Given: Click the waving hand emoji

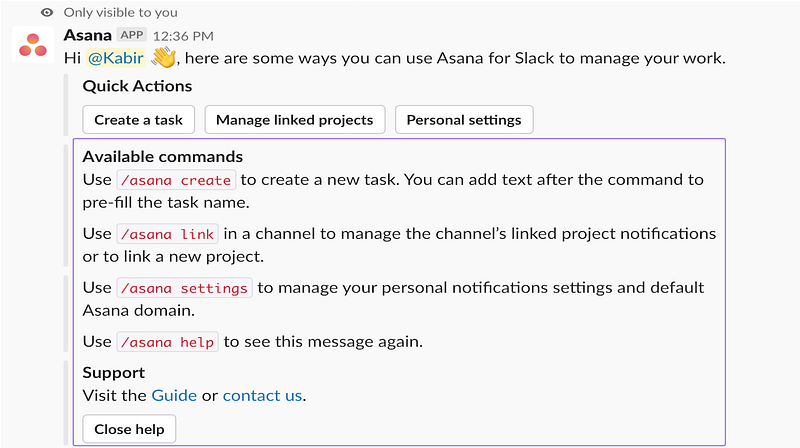Looking at the screenshot, I should 163,58.
